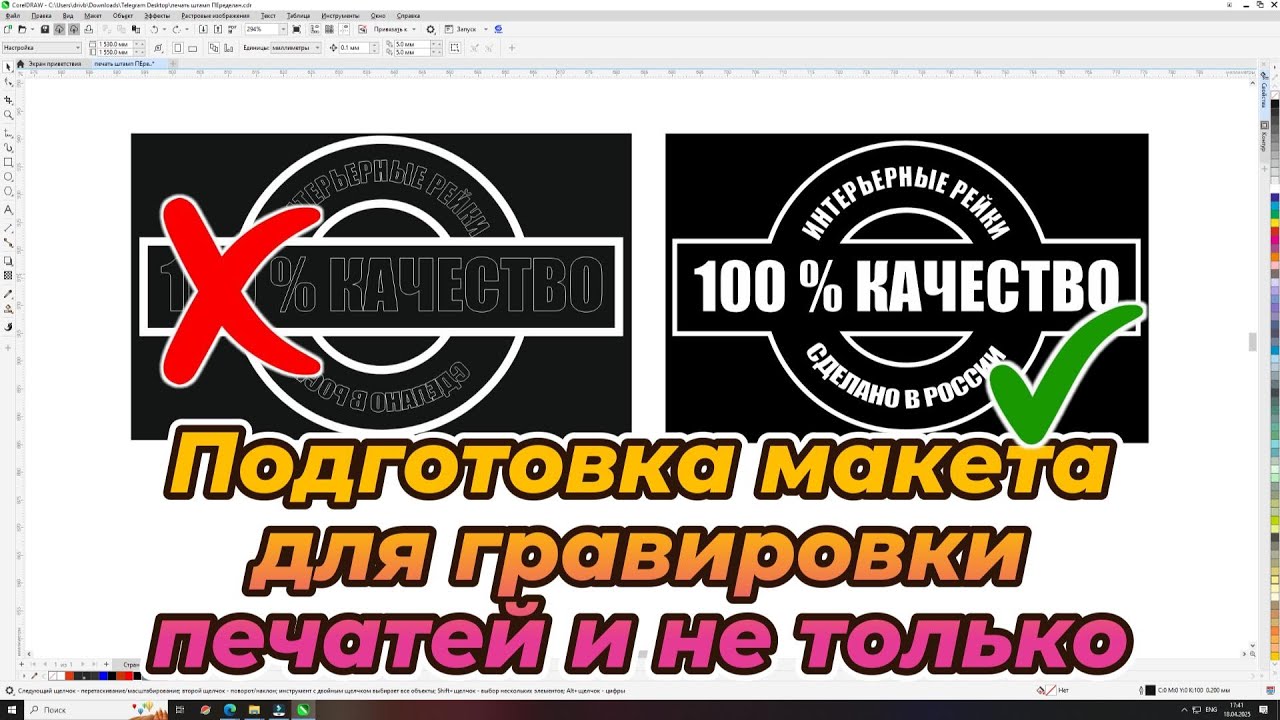Select the Interactive Fill tool
This screenshot has height=720, width=1280.
[8, 309]
